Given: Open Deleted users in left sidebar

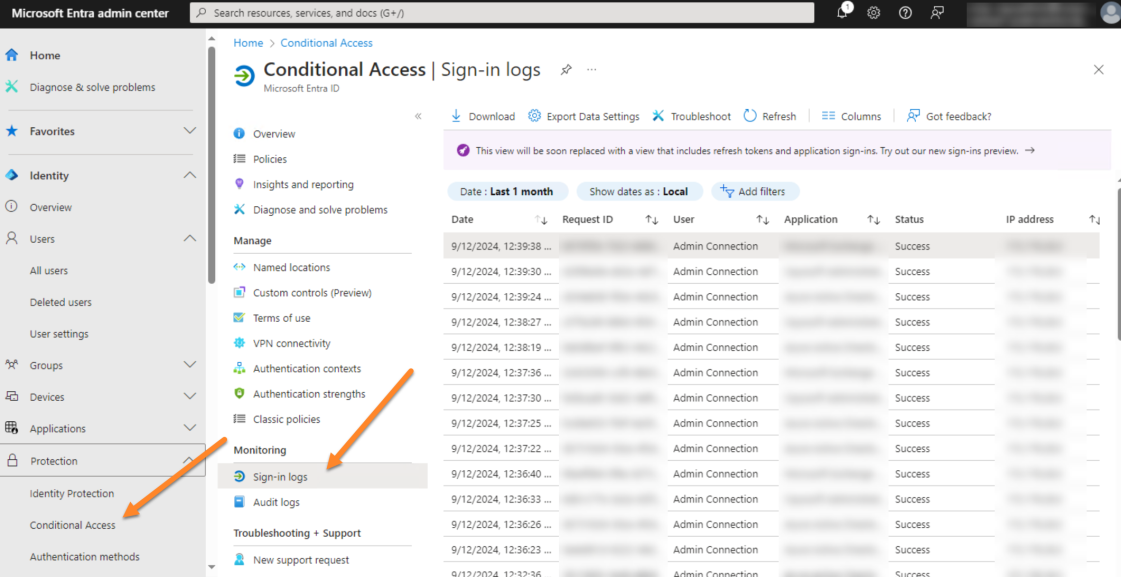Looking at the screenshot, I should tap(61, 302).
